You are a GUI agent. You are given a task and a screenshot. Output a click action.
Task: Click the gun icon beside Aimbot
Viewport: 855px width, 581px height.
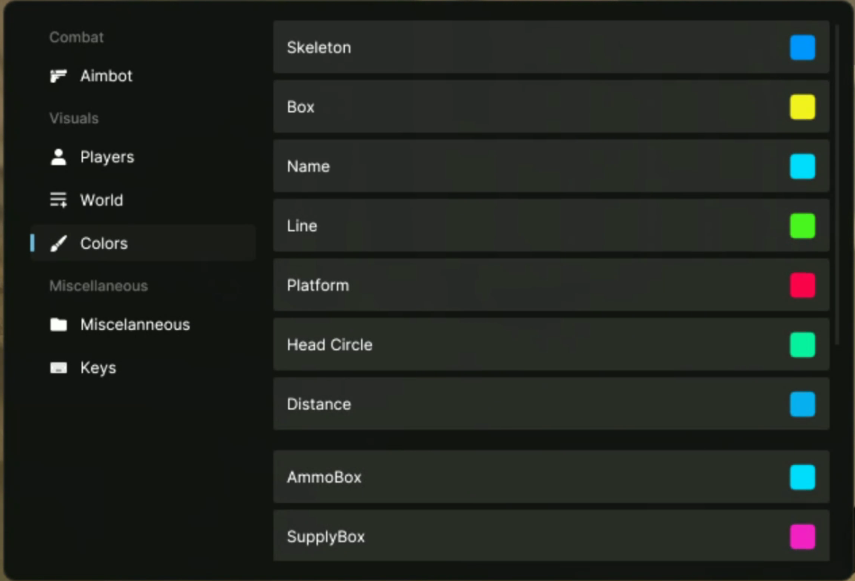coord(58,76)
